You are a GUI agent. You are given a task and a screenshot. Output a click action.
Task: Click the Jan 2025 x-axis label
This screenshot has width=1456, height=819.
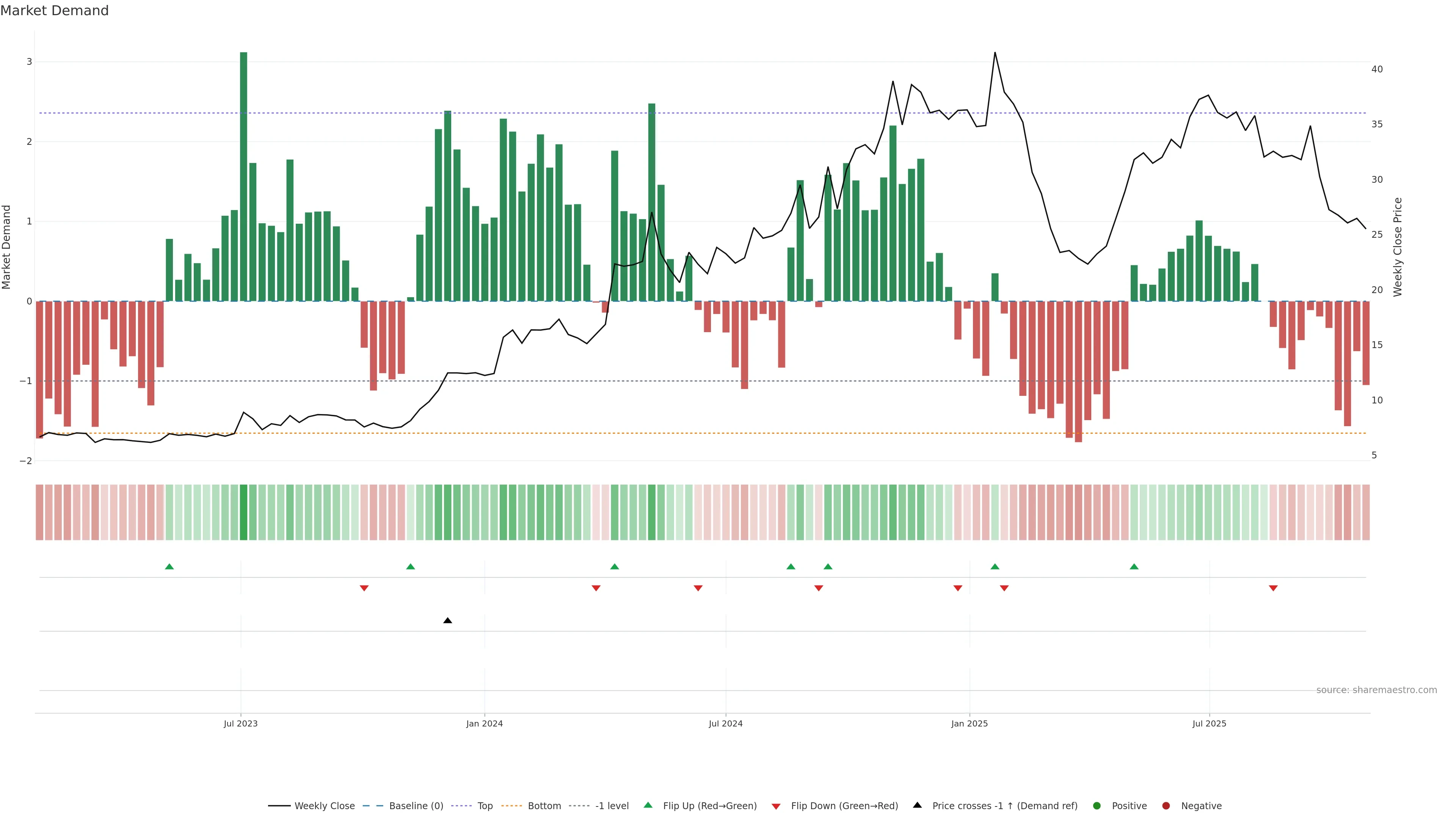(970, 723)
